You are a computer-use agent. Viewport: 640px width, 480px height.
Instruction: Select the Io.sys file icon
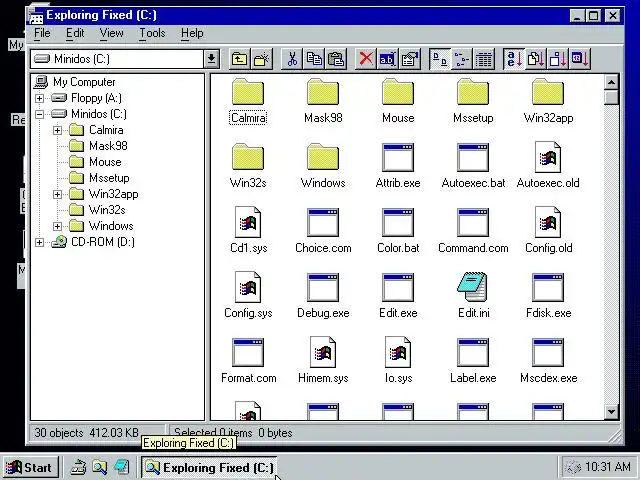point(398,352)
